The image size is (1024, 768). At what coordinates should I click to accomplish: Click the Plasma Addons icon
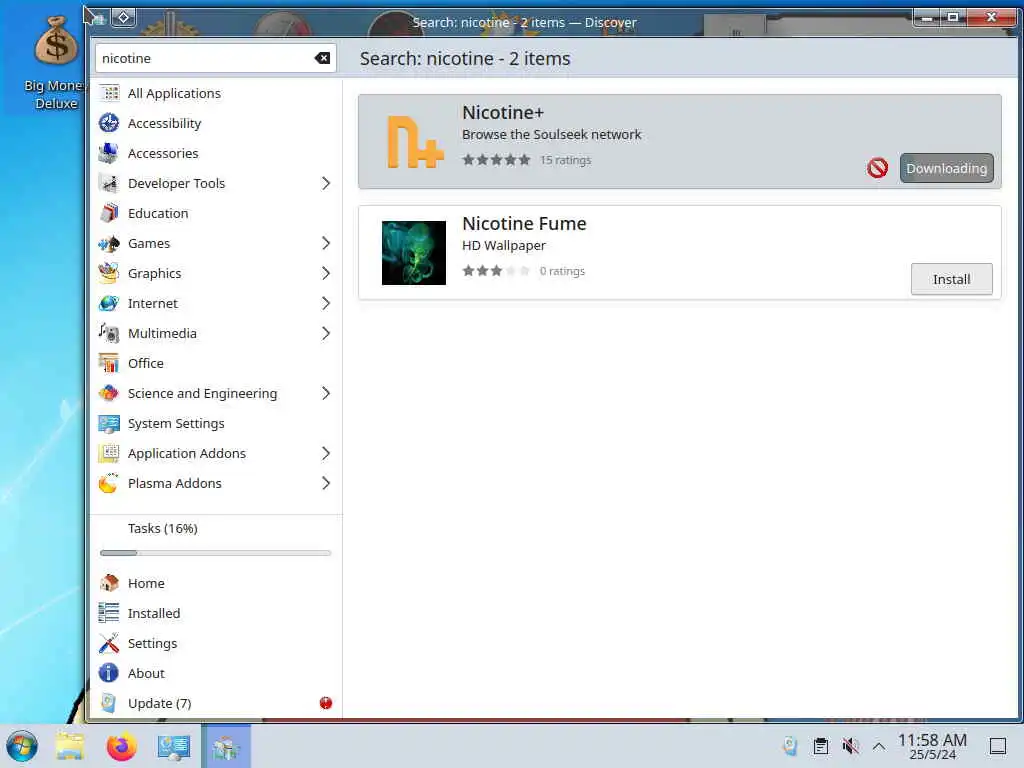[x=109, y=484]
